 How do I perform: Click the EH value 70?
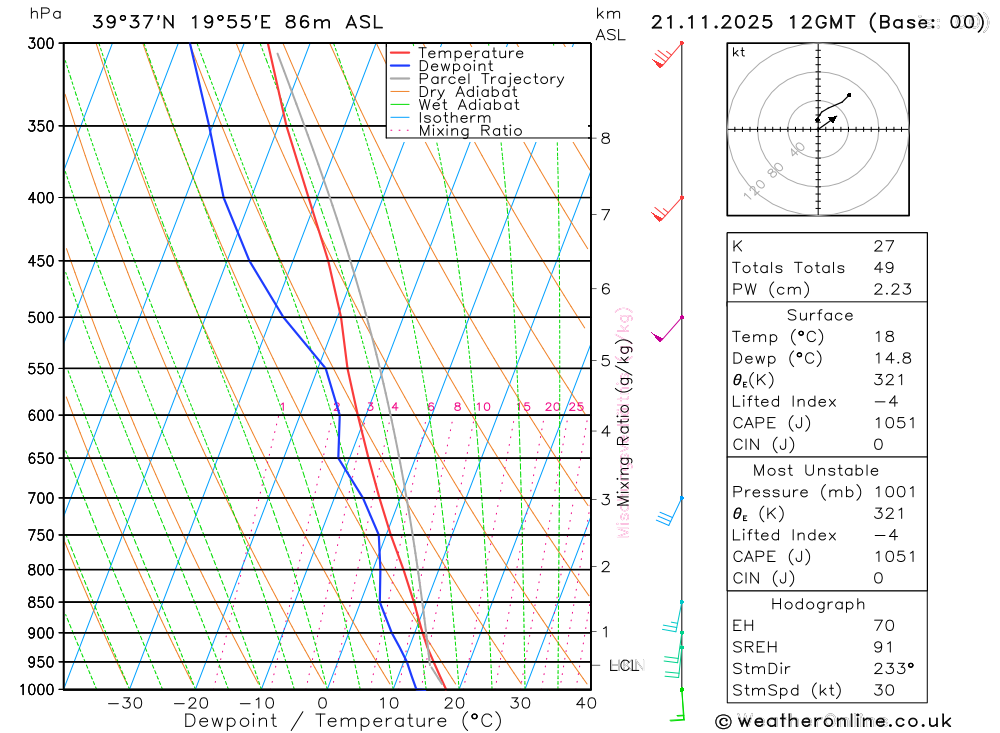pos(884,626)
